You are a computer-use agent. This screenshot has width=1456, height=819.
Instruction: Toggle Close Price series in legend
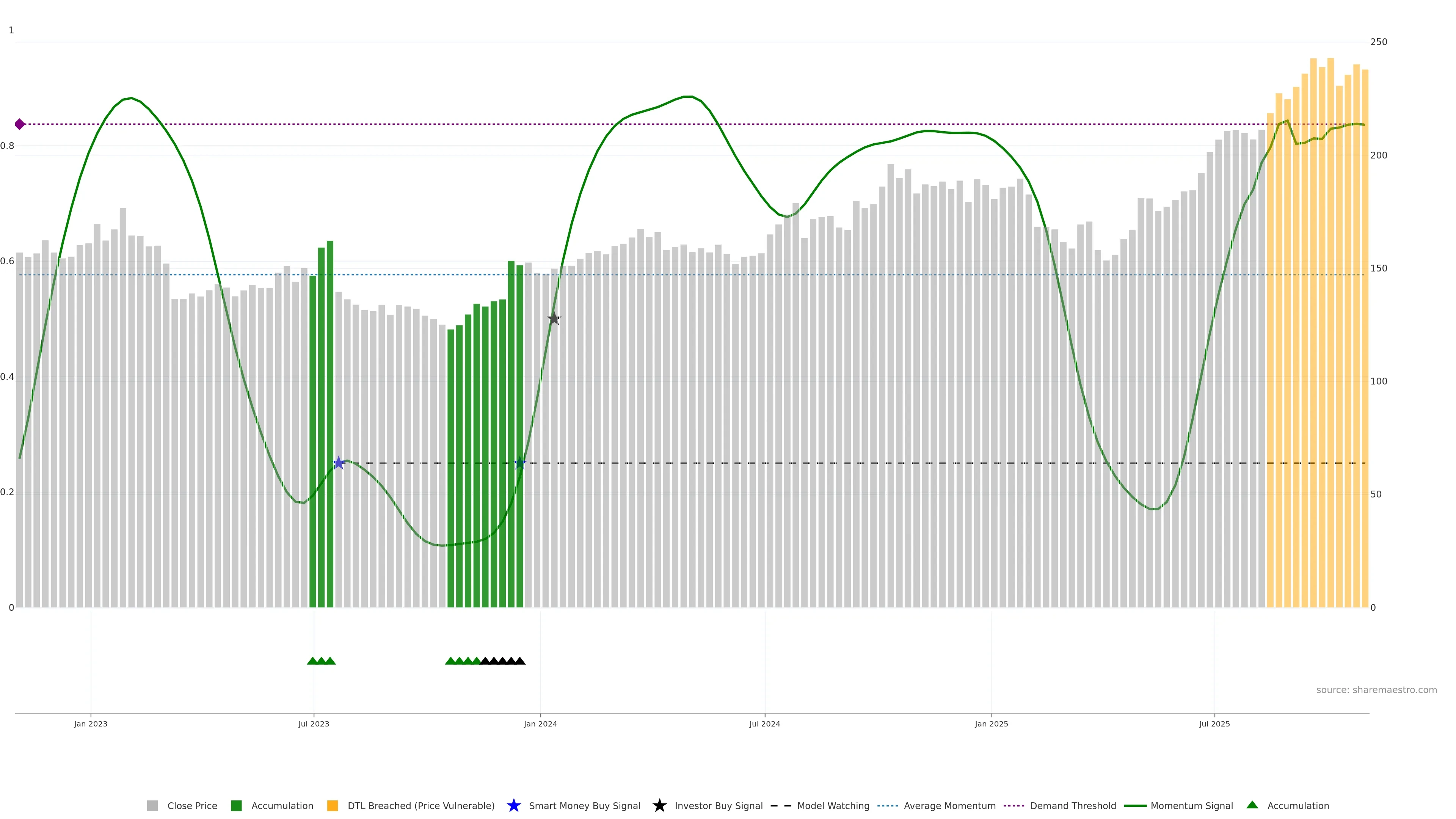pos(191,806)
